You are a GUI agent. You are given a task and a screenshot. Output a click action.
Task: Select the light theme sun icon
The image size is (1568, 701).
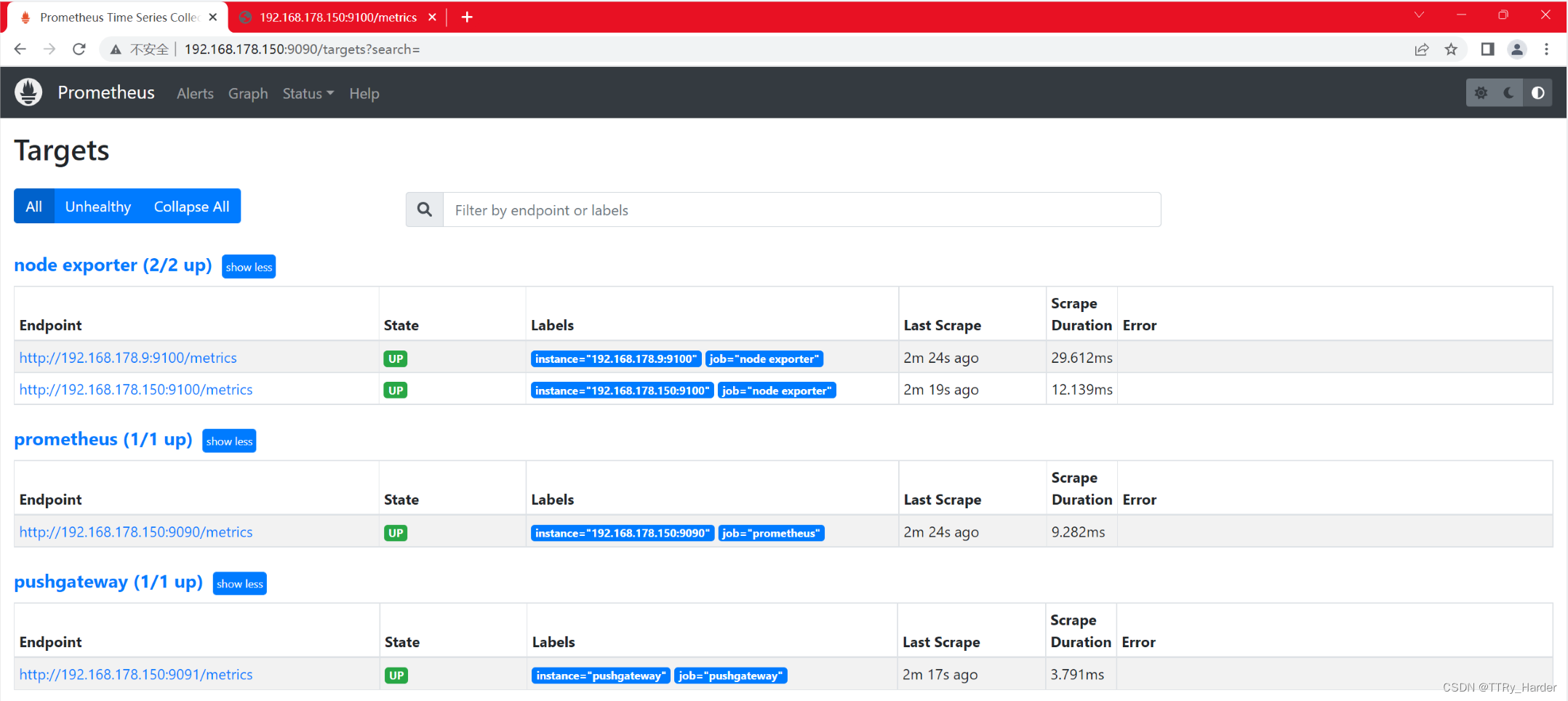click(x=1481, y=92)
